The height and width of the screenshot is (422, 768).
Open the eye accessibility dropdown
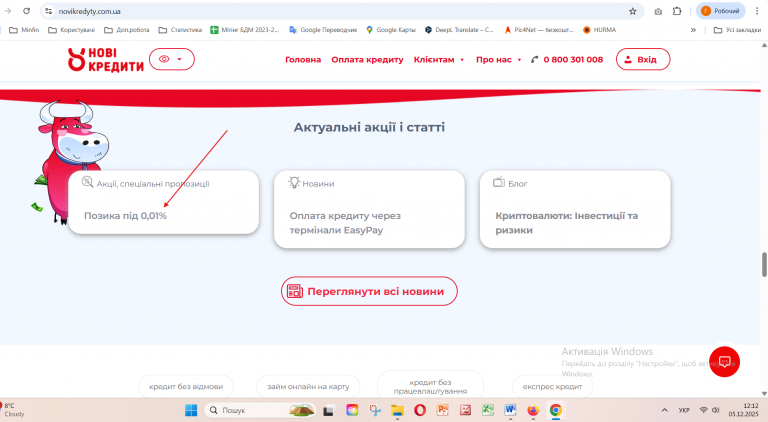[x=171, y=59]
